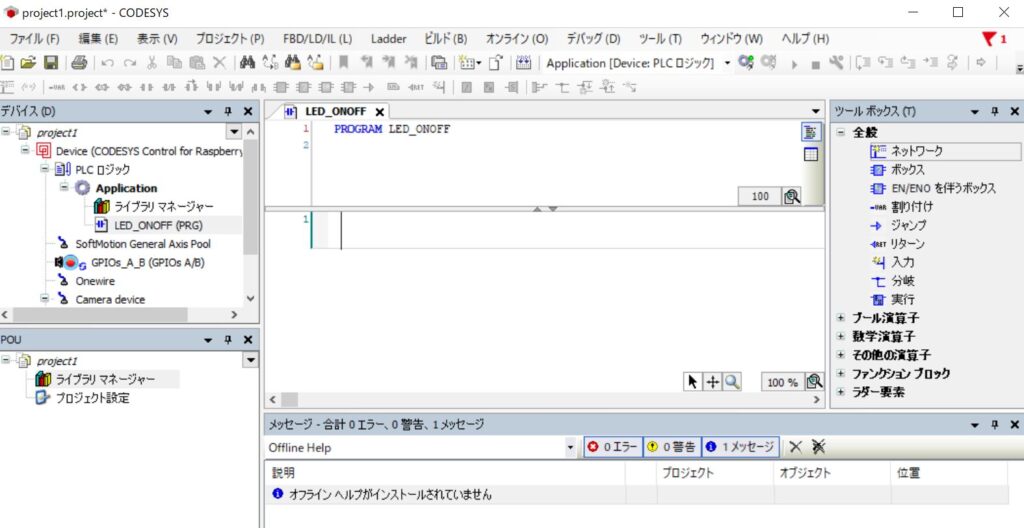Select the ボックス tool in the toolbox
The width and height of the screenshot is (1024, 528).
pos(907,170)
